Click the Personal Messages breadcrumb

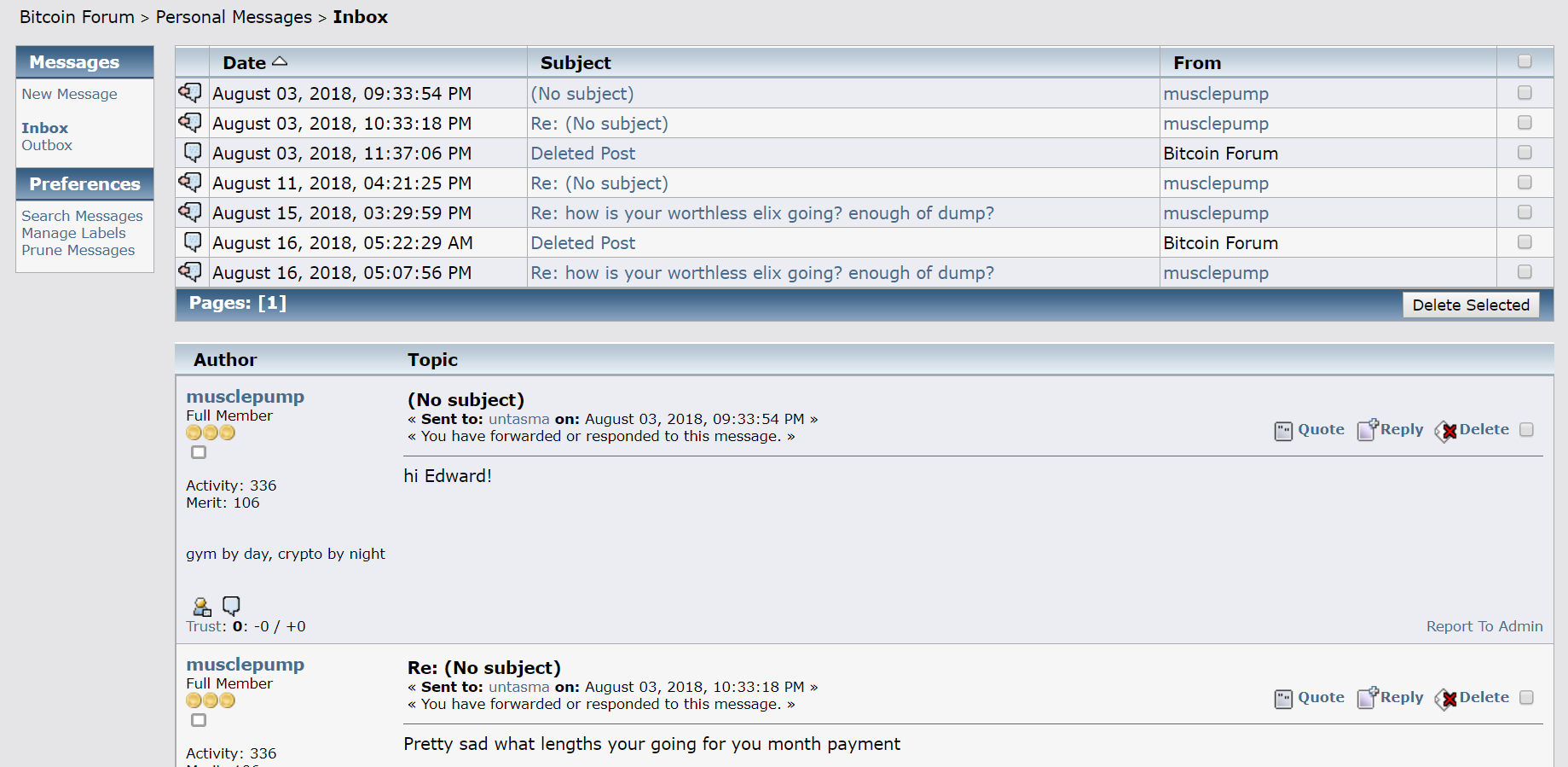[x=234, y=17]
